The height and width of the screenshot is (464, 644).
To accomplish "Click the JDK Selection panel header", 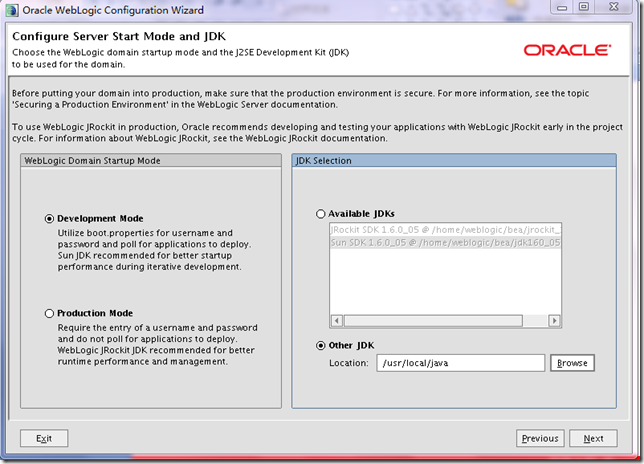I will [x=454, y=161].
